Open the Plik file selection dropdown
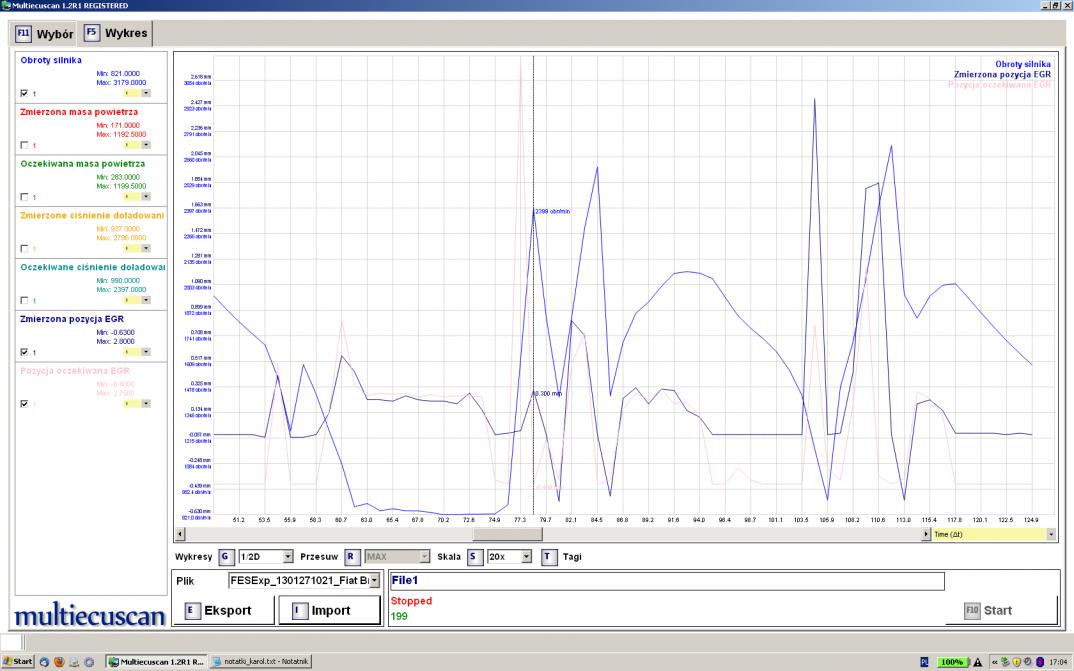Screen dimensions: 1074x671 304,581
